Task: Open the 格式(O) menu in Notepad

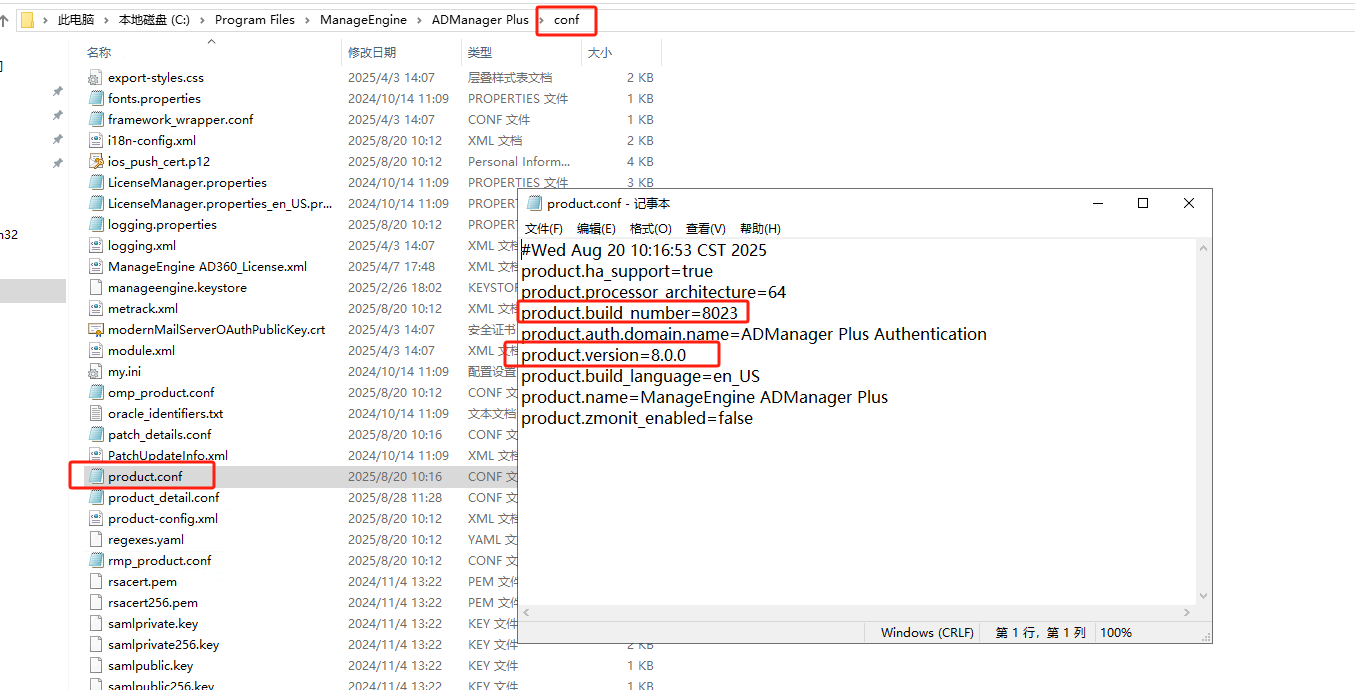Action: click(x=651, y=229)
